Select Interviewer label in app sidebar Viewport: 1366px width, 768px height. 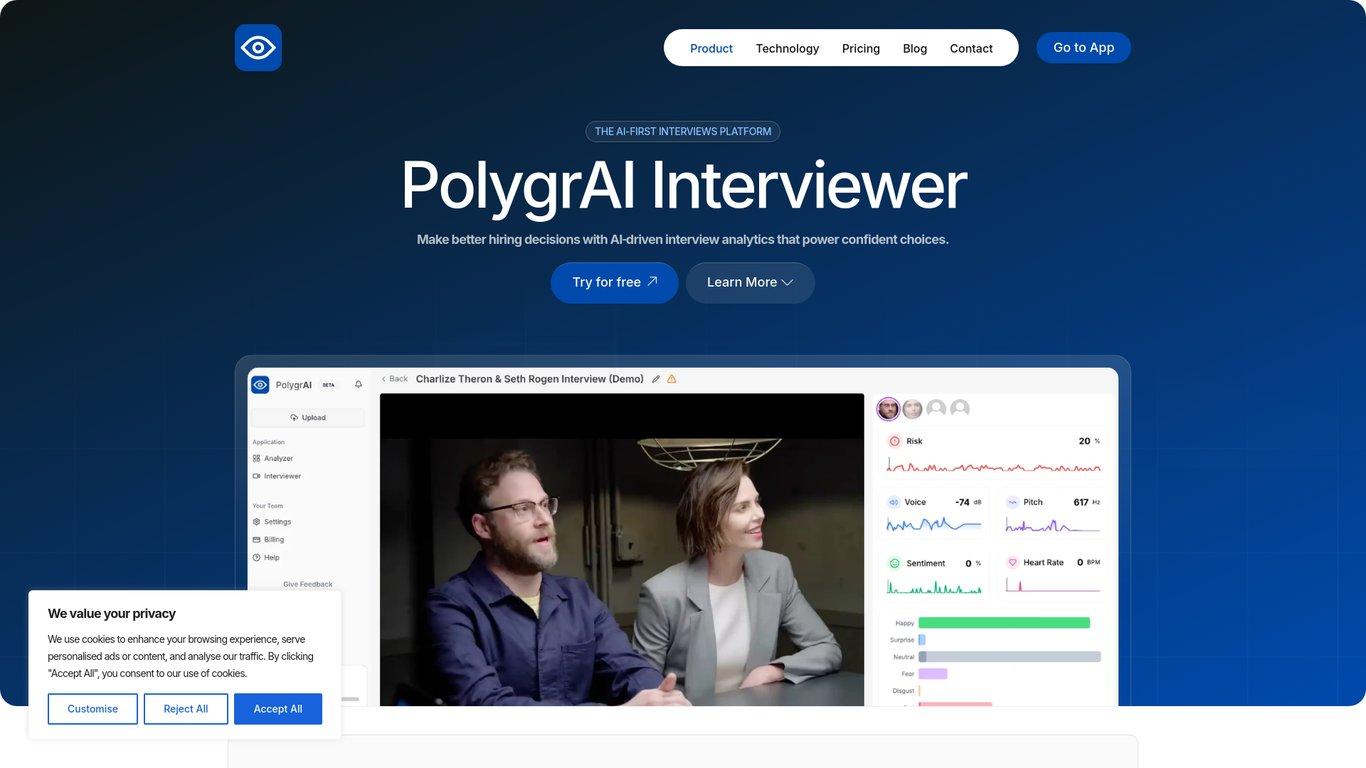pyautogui.click(x=283, y=476)
